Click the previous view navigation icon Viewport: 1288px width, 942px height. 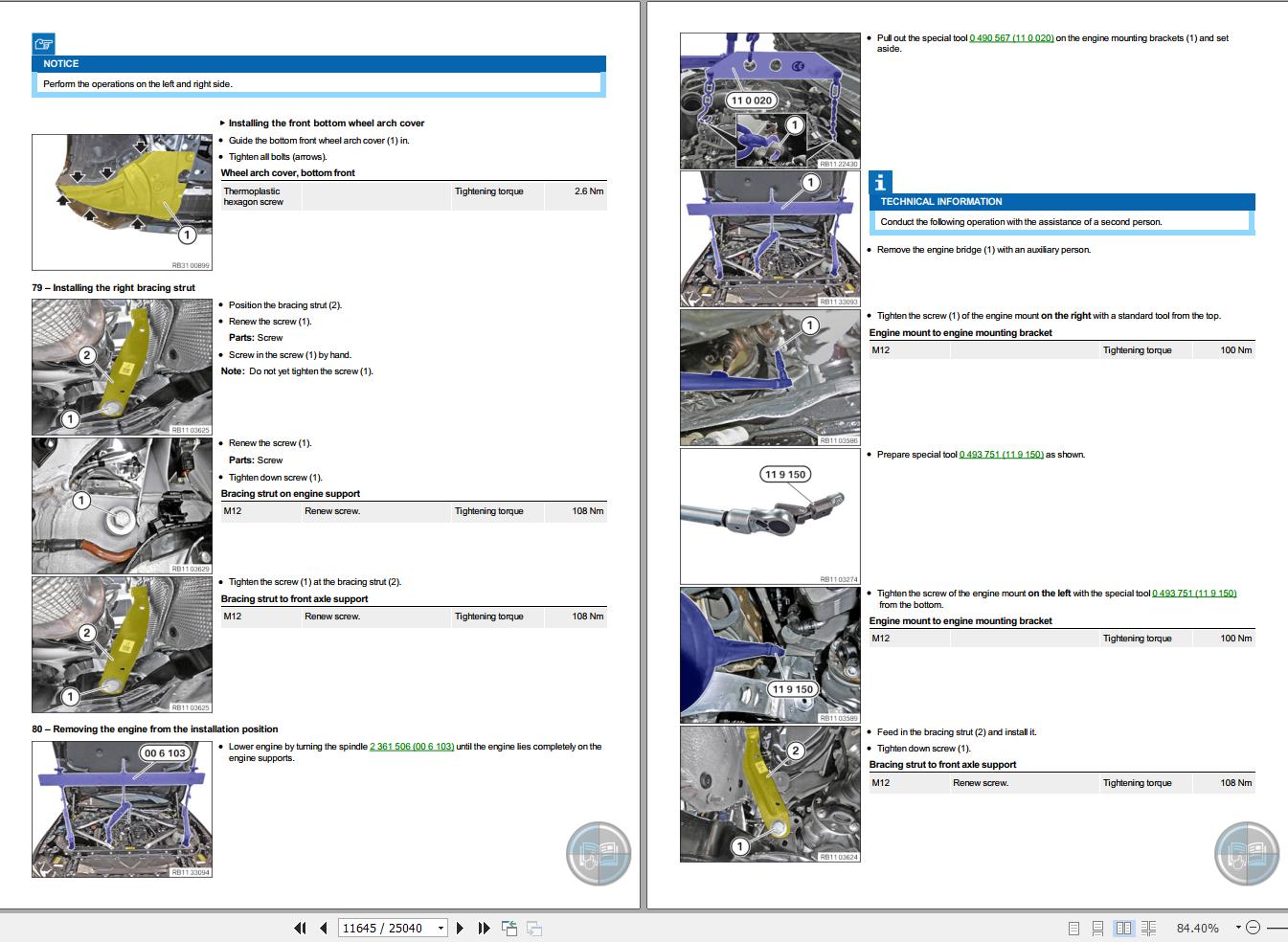509,928
